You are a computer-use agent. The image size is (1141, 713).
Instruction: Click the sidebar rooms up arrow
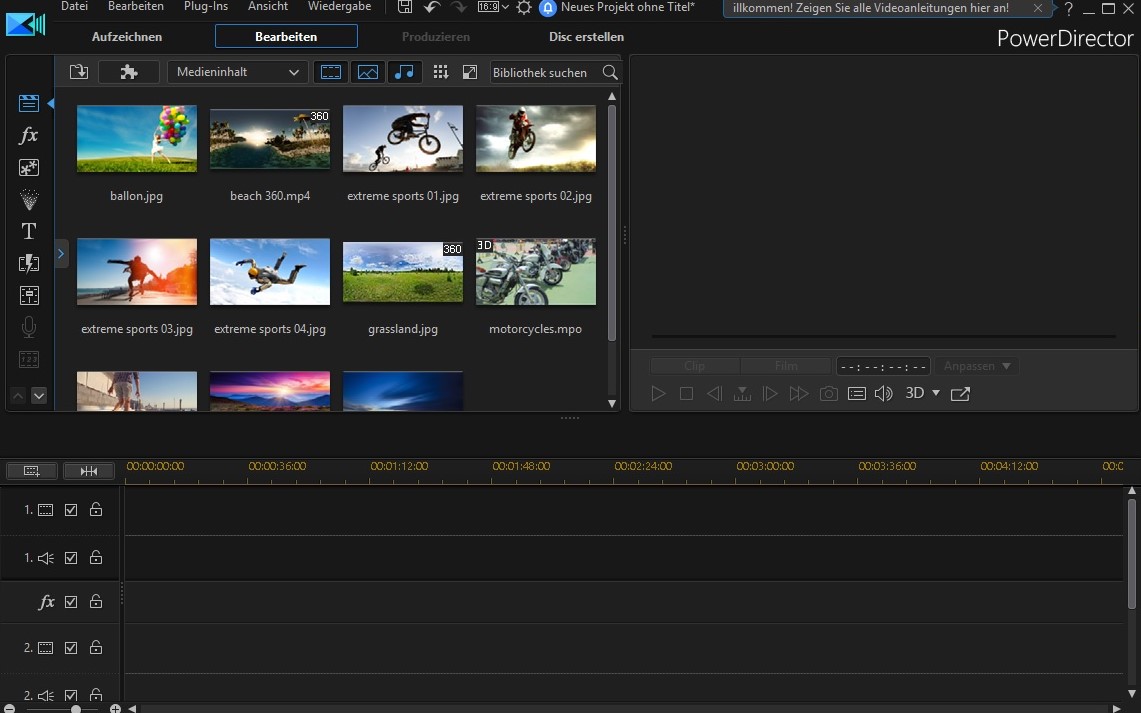click(x=18, y=396)
